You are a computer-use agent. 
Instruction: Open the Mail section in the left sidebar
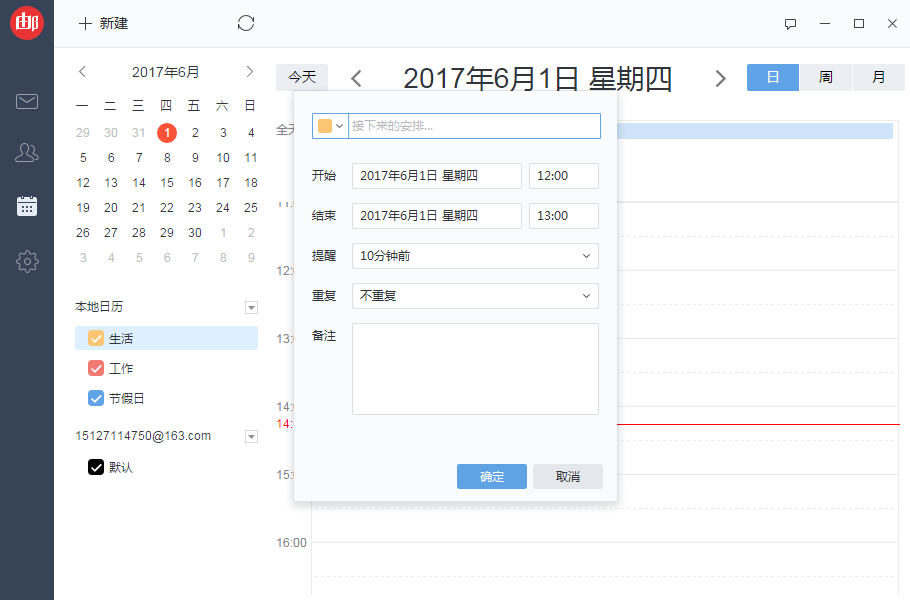click(x=26, y=101)
